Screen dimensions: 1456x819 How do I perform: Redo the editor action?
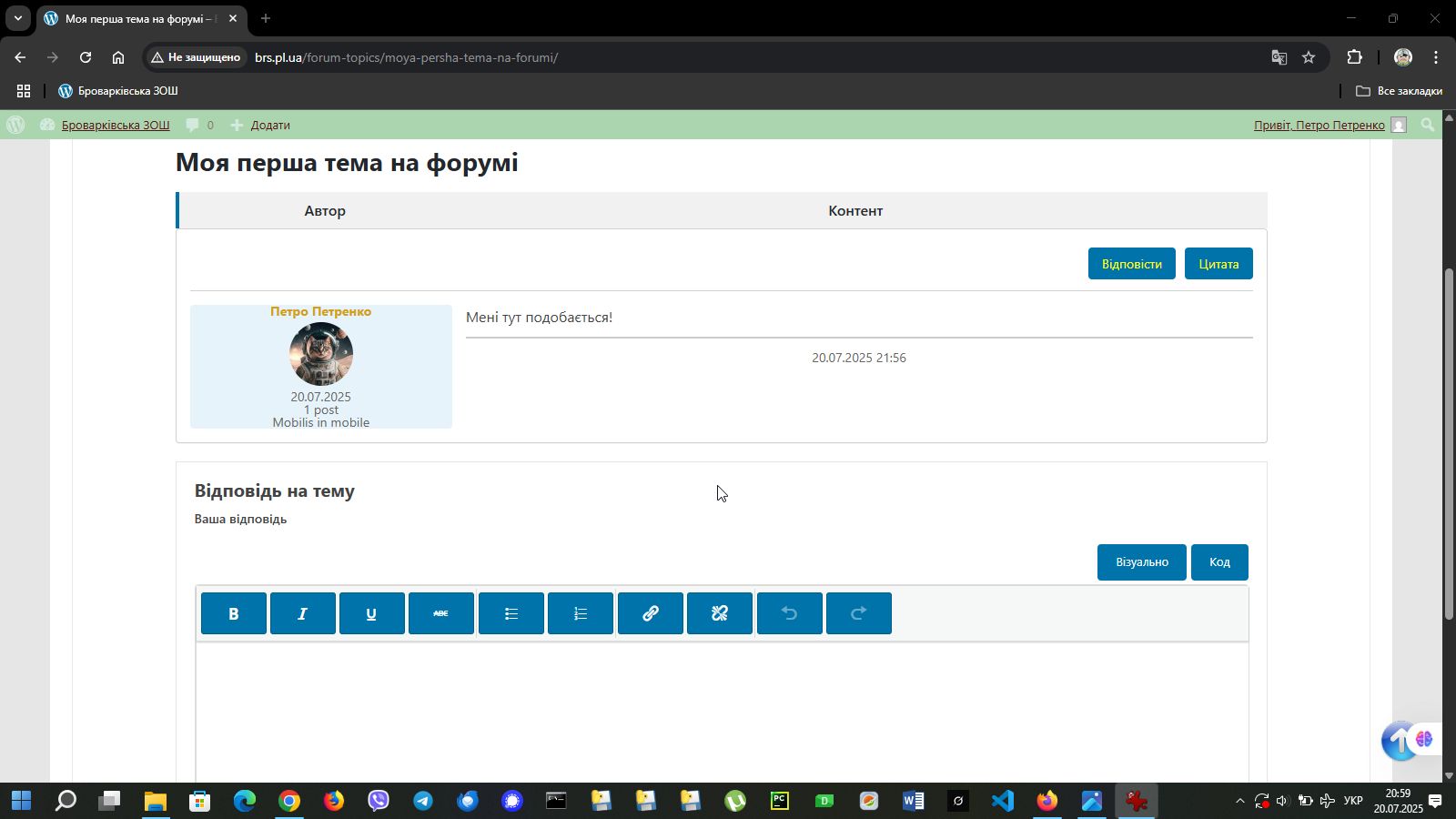point(859,613)
